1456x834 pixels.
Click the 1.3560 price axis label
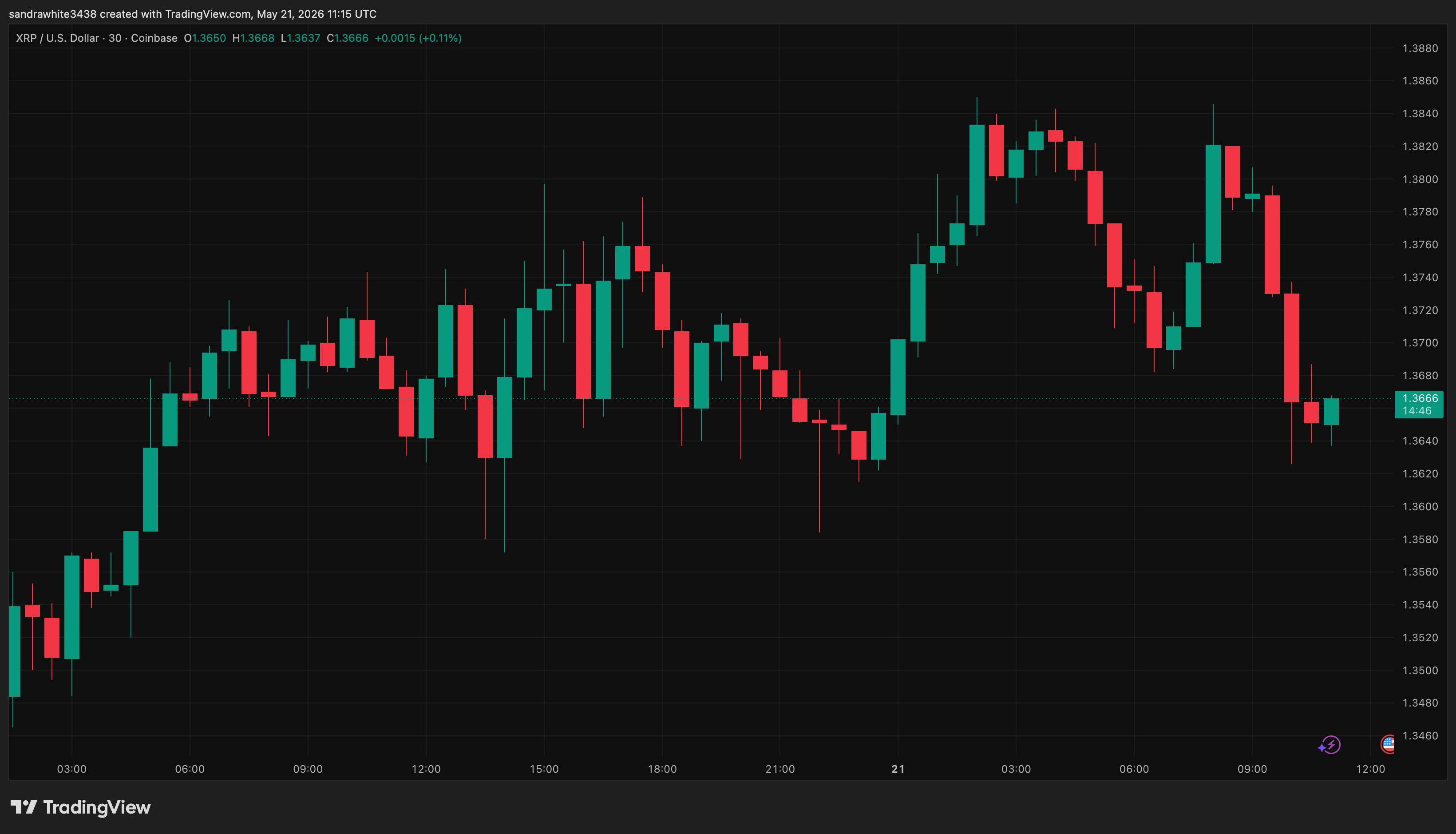1420,572
